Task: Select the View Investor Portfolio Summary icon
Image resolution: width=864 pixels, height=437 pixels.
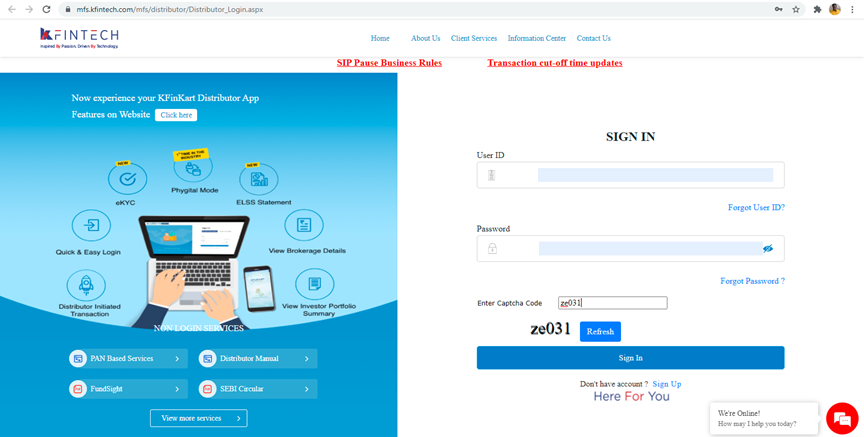Action: pos(315,284)
